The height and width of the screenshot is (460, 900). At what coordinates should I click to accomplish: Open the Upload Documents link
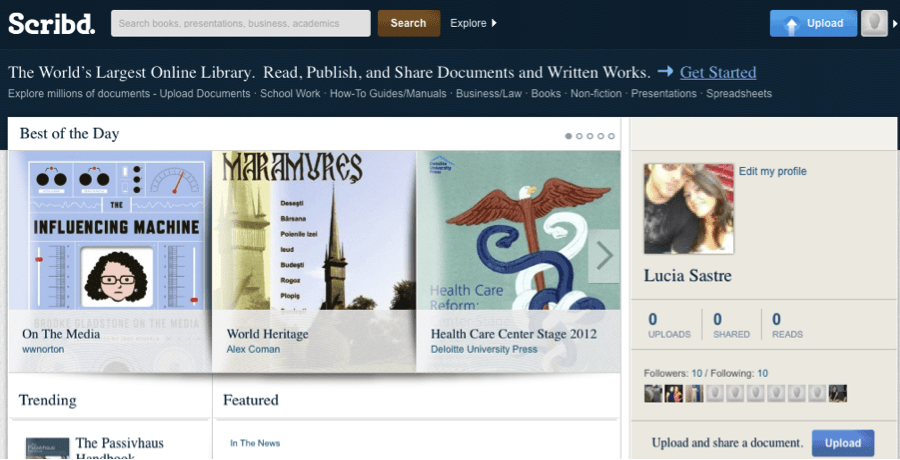pyautogui.click(x=205, y=94)
